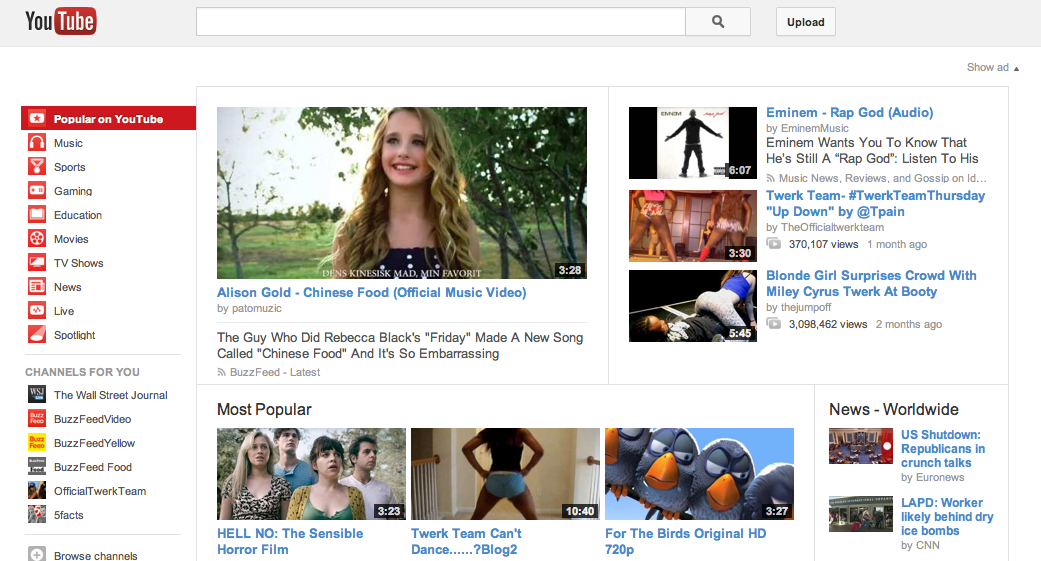Open the Wall Street Journal channel icon
The height and width of the screenshot is (561, 1041).
(37, 395)
